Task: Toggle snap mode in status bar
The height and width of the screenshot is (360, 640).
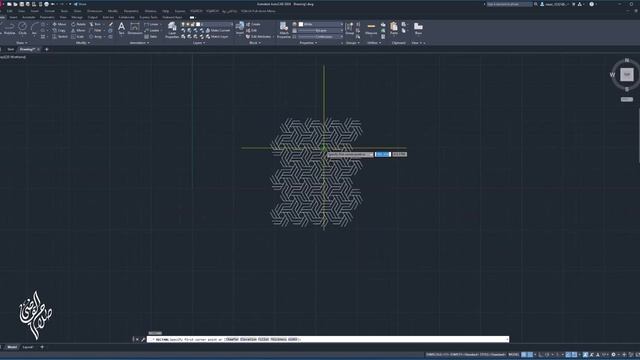Action: click(x=530, y=355)
